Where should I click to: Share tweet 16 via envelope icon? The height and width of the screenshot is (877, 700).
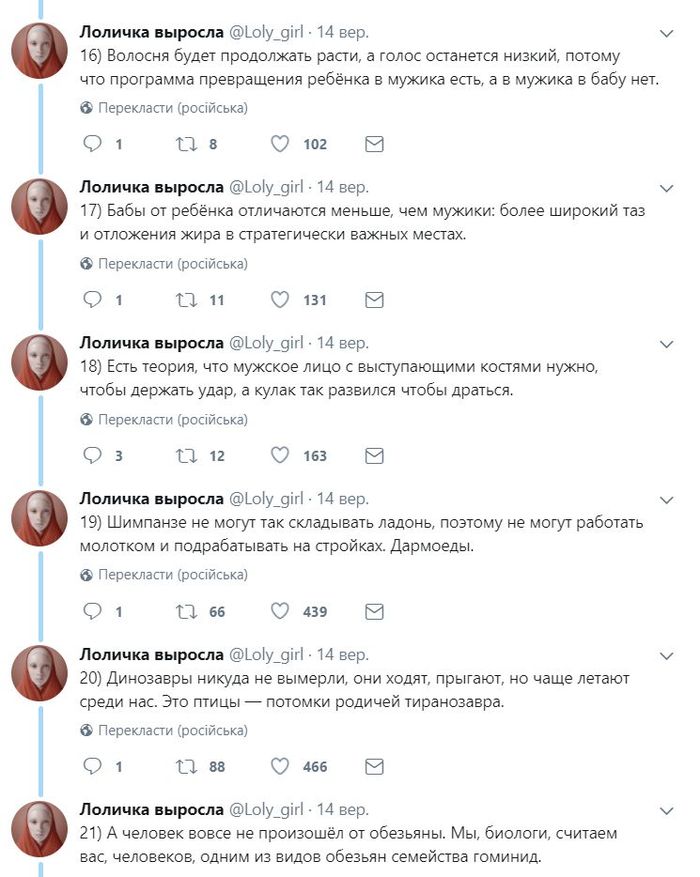(374, 144)
